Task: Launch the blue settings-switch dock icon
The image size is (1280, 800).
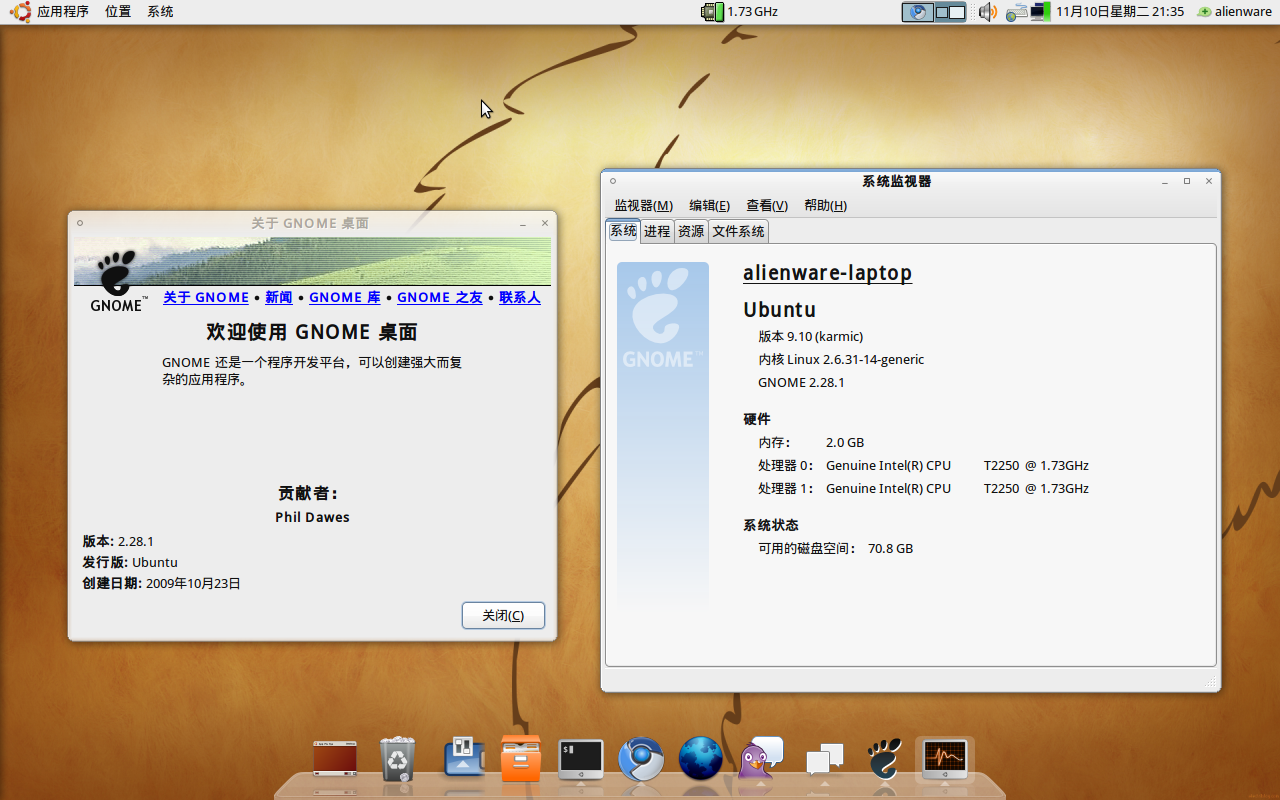Action: pyautogui.click(x=464, y=757)
